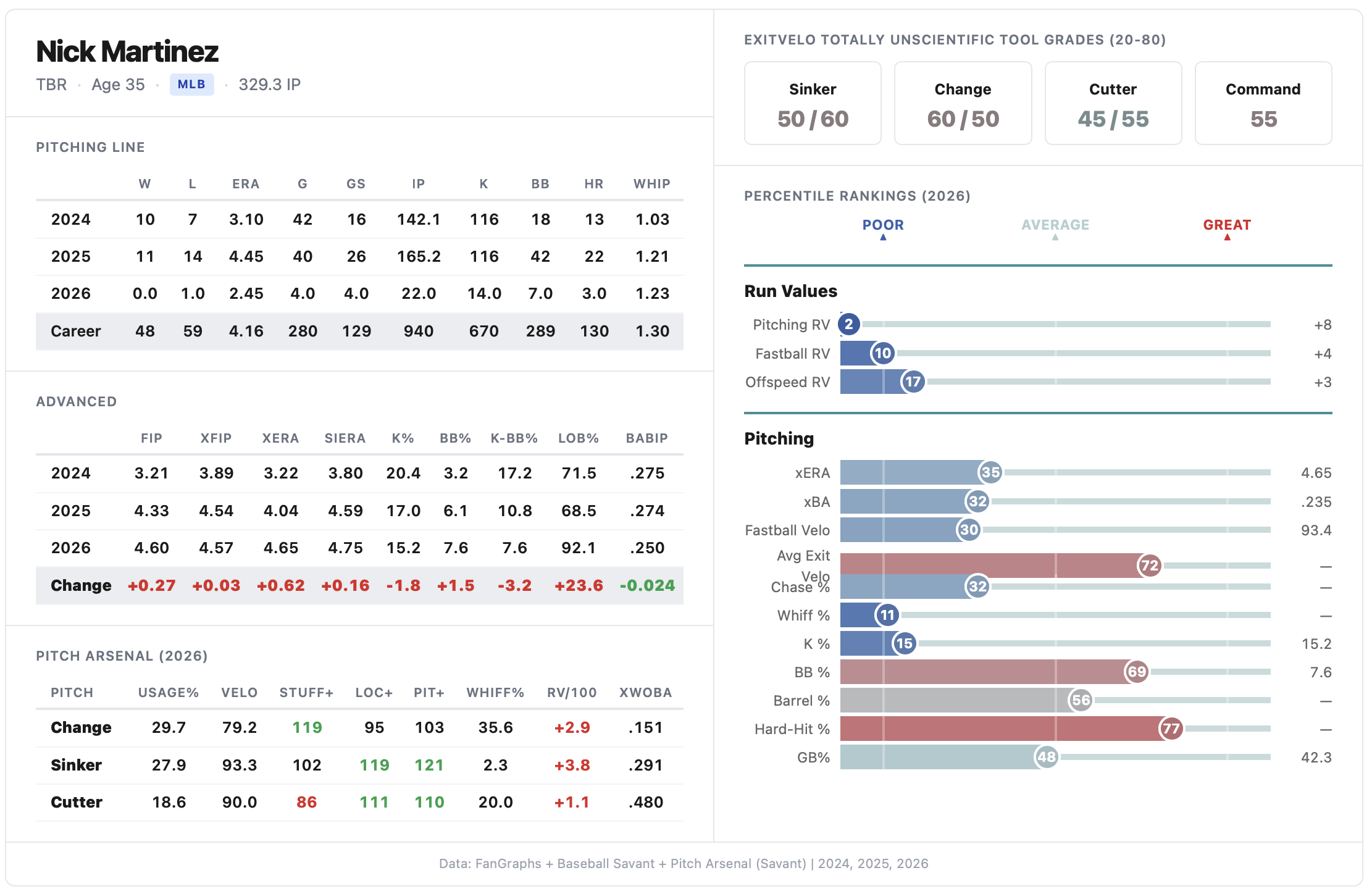Toggle the AVERAGE label on the percentile legend
This screenshot has height=894, width=1372.
coord(1055,225)
